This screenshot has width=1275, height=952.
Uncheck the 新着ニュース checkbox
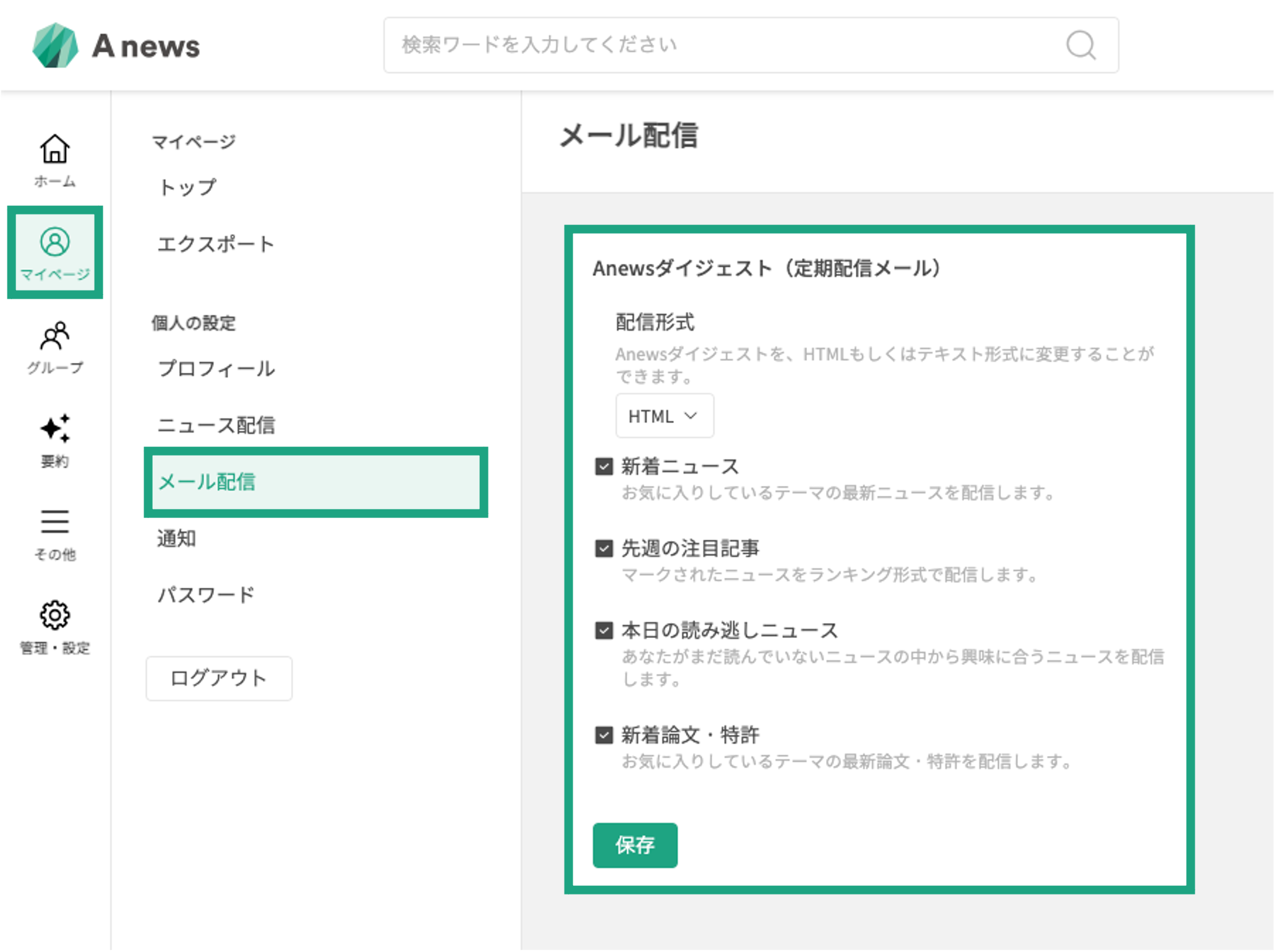click(x=603, y=466)
